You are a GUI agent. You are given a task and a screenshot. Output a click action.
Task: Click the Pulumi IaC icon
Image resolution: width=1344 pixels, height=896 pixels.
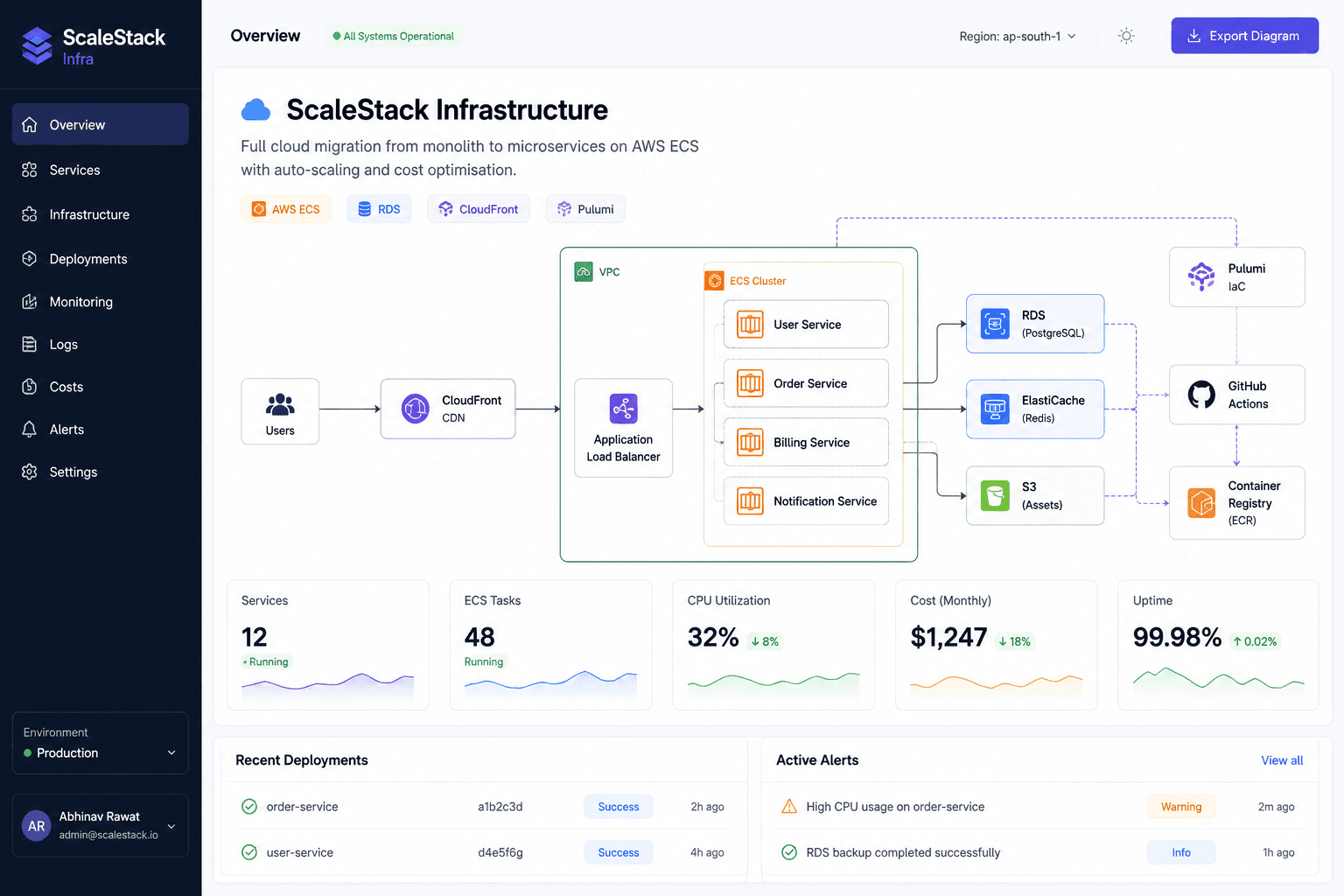pos(1201,276)
